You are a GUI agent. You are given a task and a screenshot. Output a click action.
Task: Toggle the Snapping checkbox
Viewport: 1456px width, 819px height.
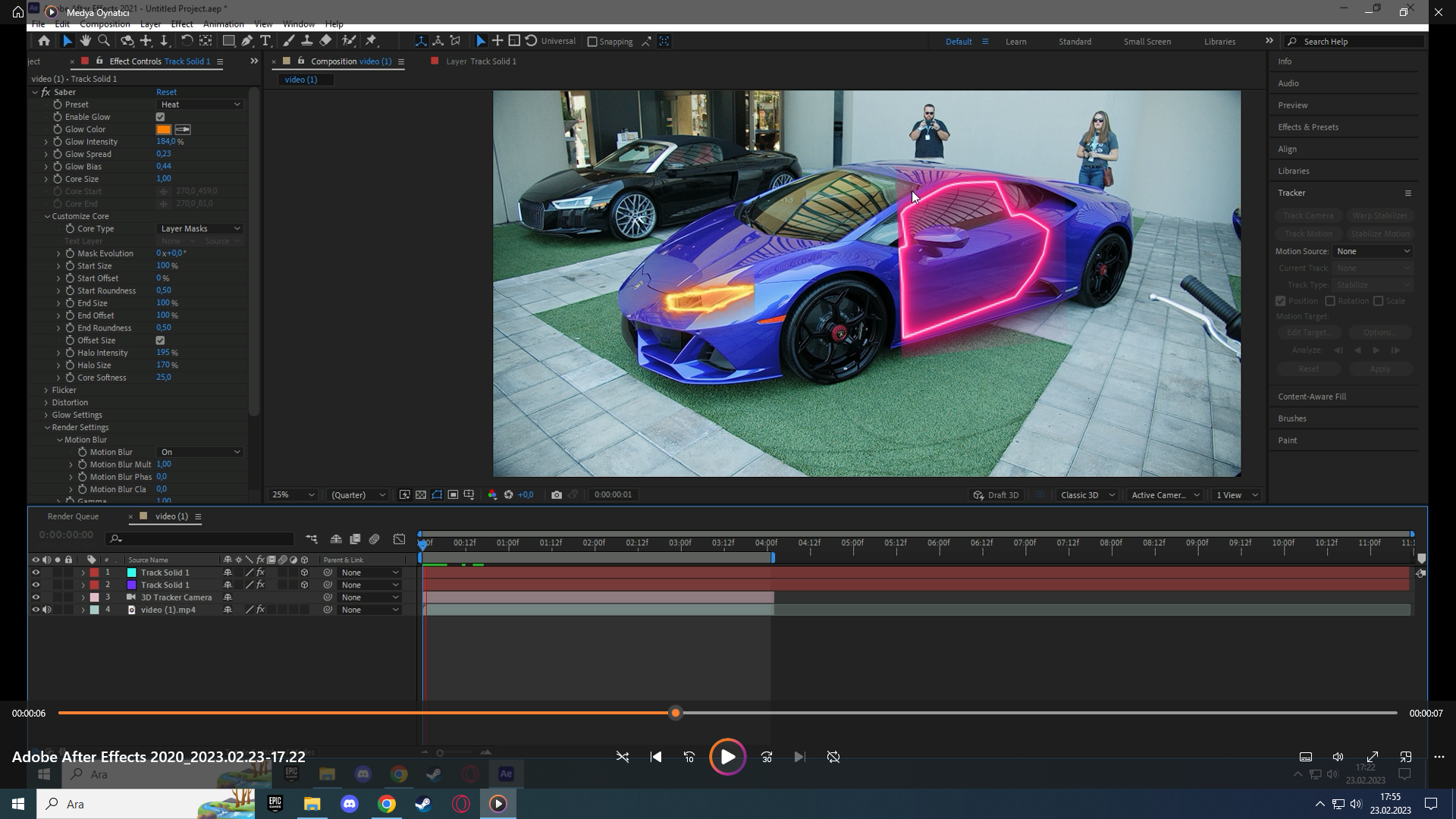coord(592,42)
